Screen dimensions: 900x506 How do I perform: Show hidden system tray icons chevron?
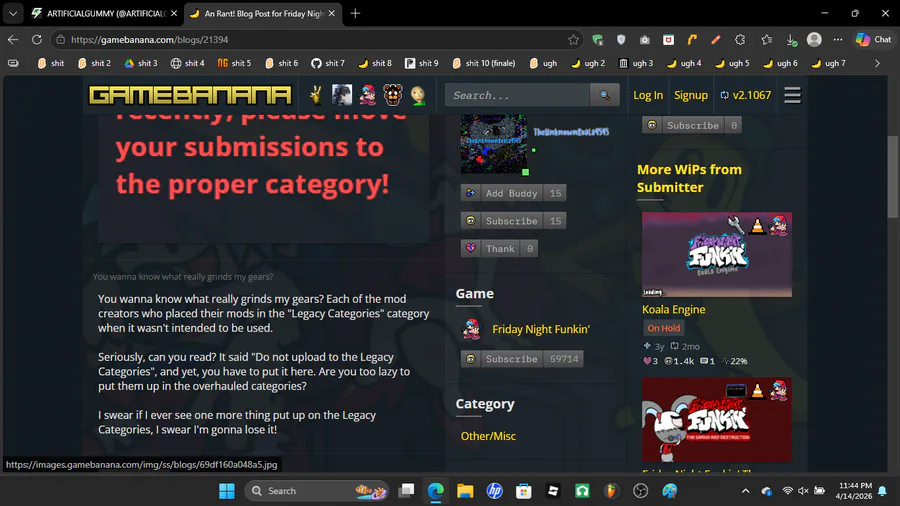click(x=745, y=491)
